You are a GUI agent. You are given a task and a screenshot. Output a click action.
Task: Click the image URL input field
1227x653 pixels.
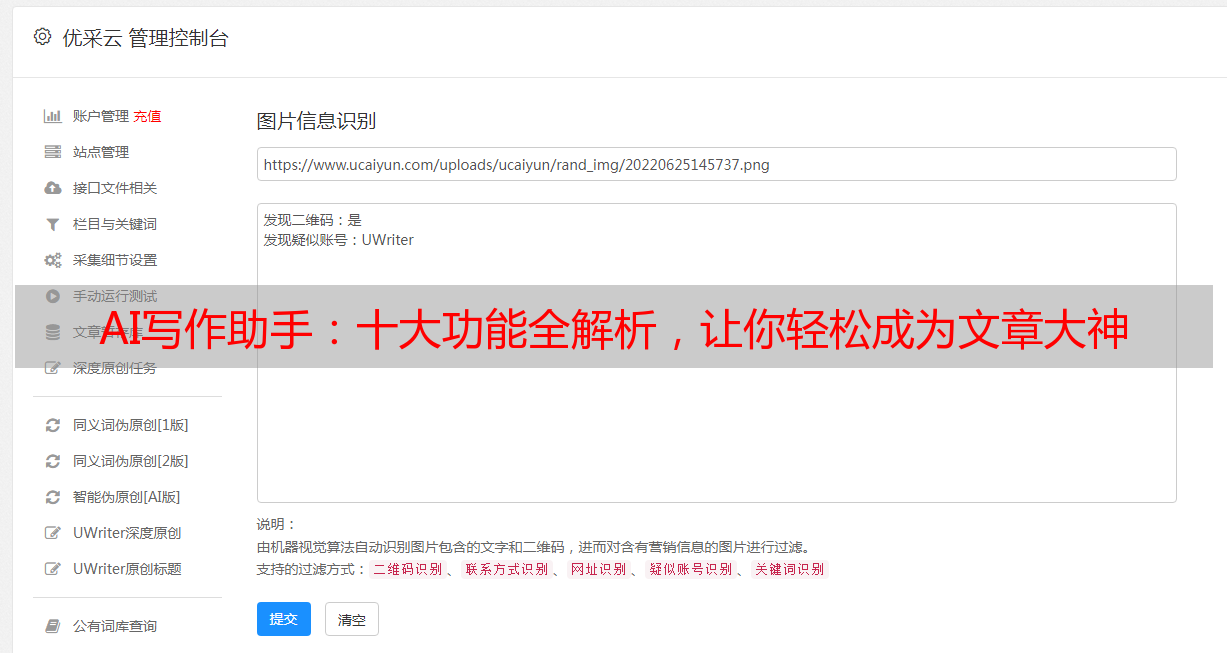click(x=716, y=164)
